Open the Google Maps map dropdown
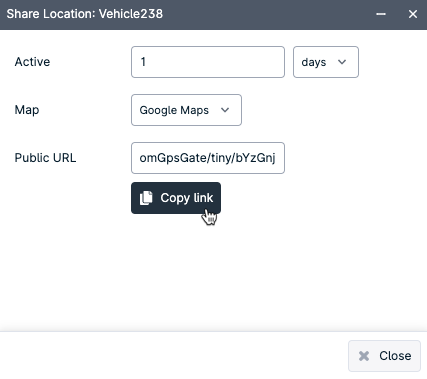The image size is (427, 379). (x=186, y=110)
